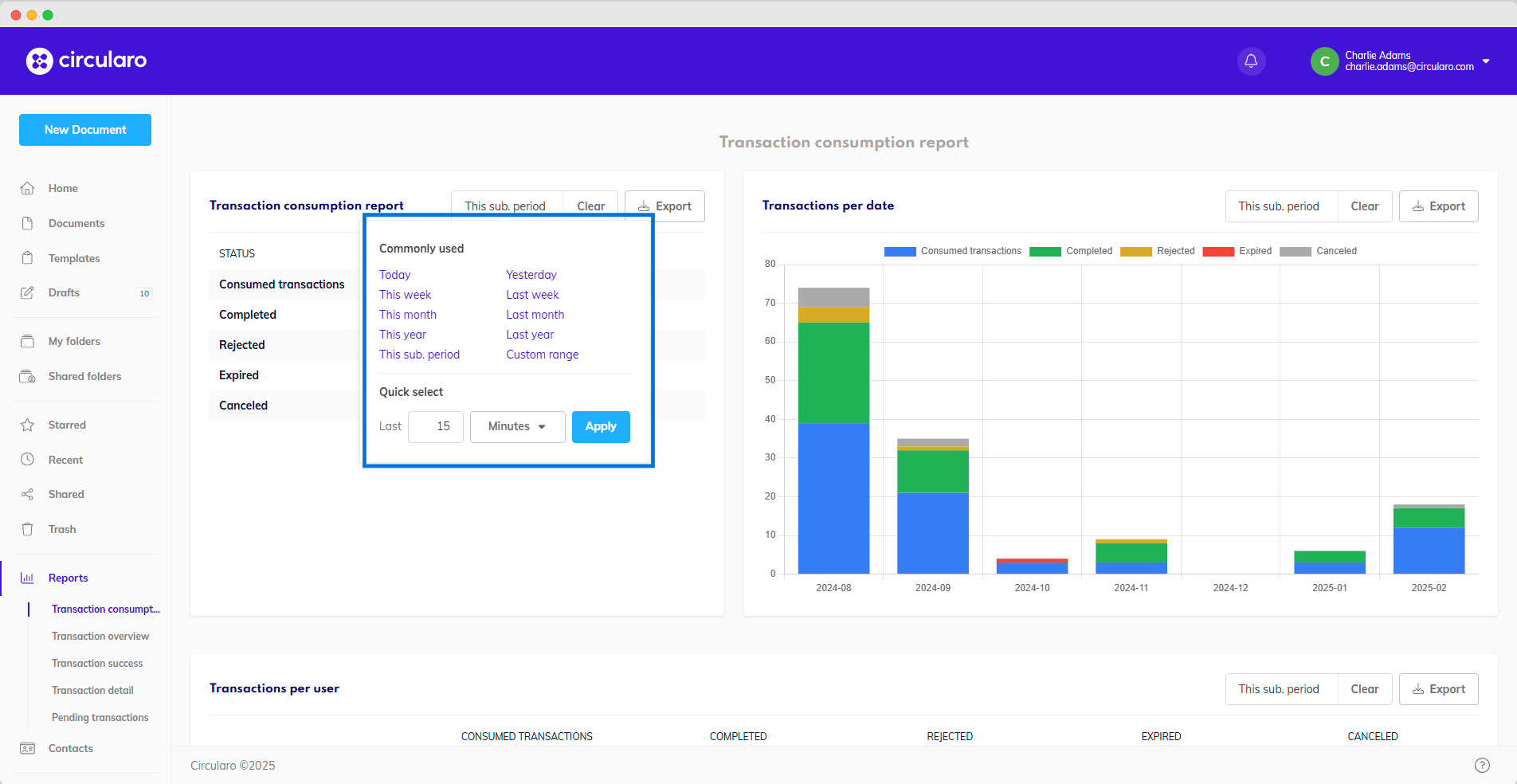Click the Starred star icon in sidebar
This screenshot has height=784, width=1517.
tap(27, 425)
